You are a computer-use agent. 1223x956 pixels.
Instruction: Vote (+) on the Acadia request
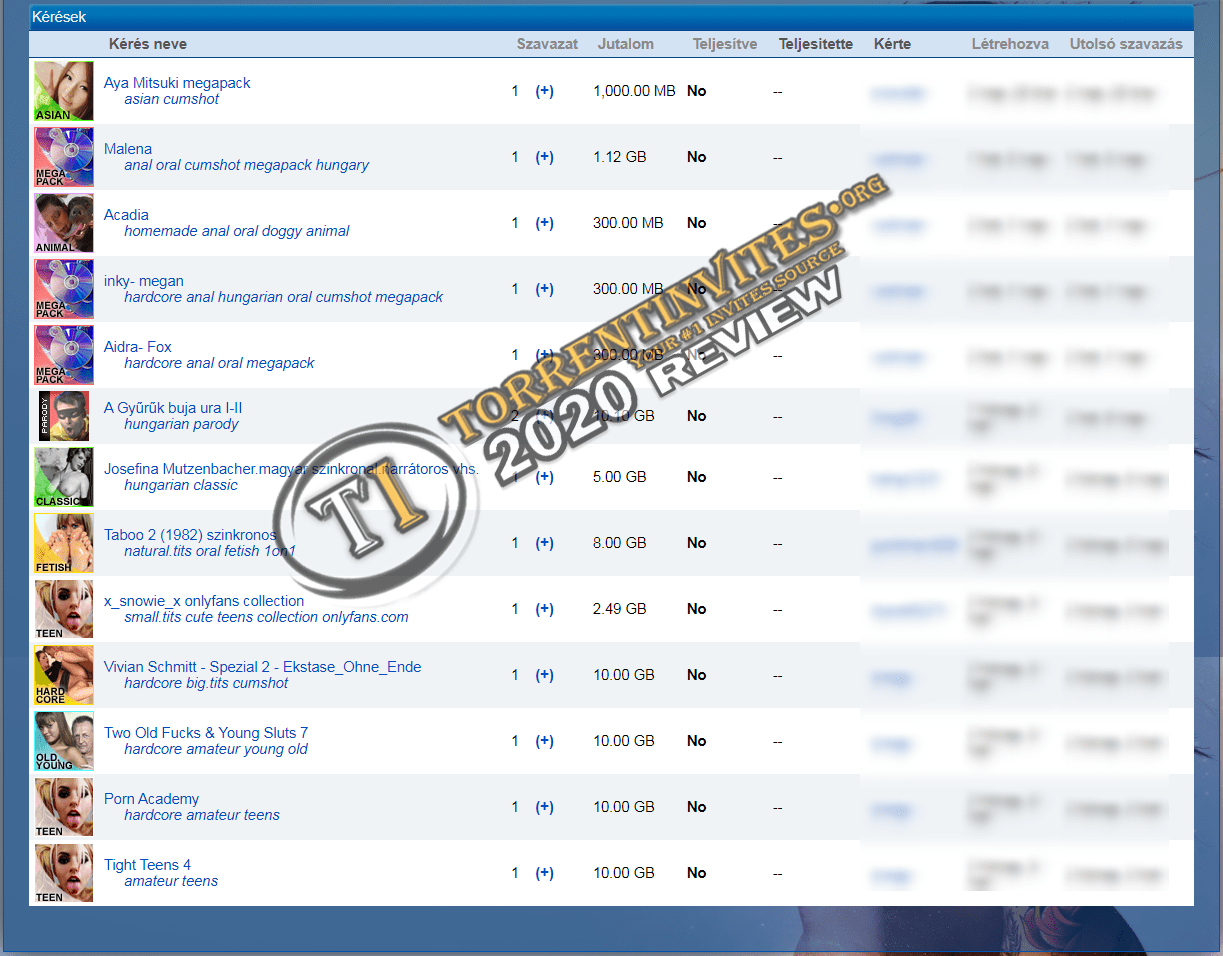[x=544, y=223]
